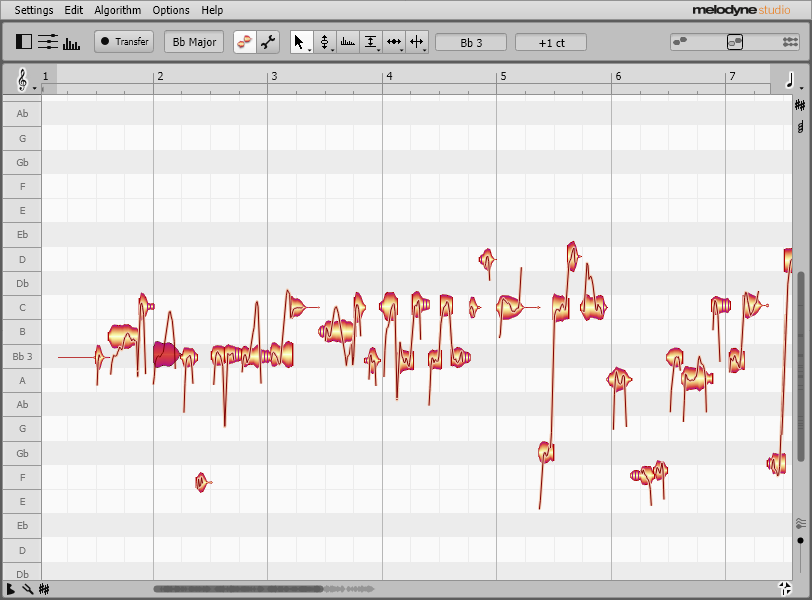Open the amplitude tool sub-menu arrow

pos(379,50)
